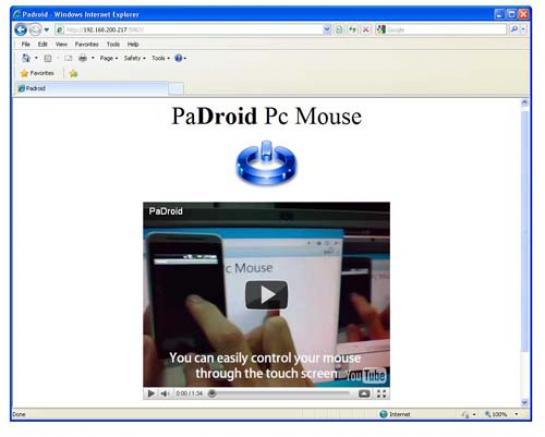The image size is (545, 437).
Task: Click the Favorites button with star
Action: [38, 73]
